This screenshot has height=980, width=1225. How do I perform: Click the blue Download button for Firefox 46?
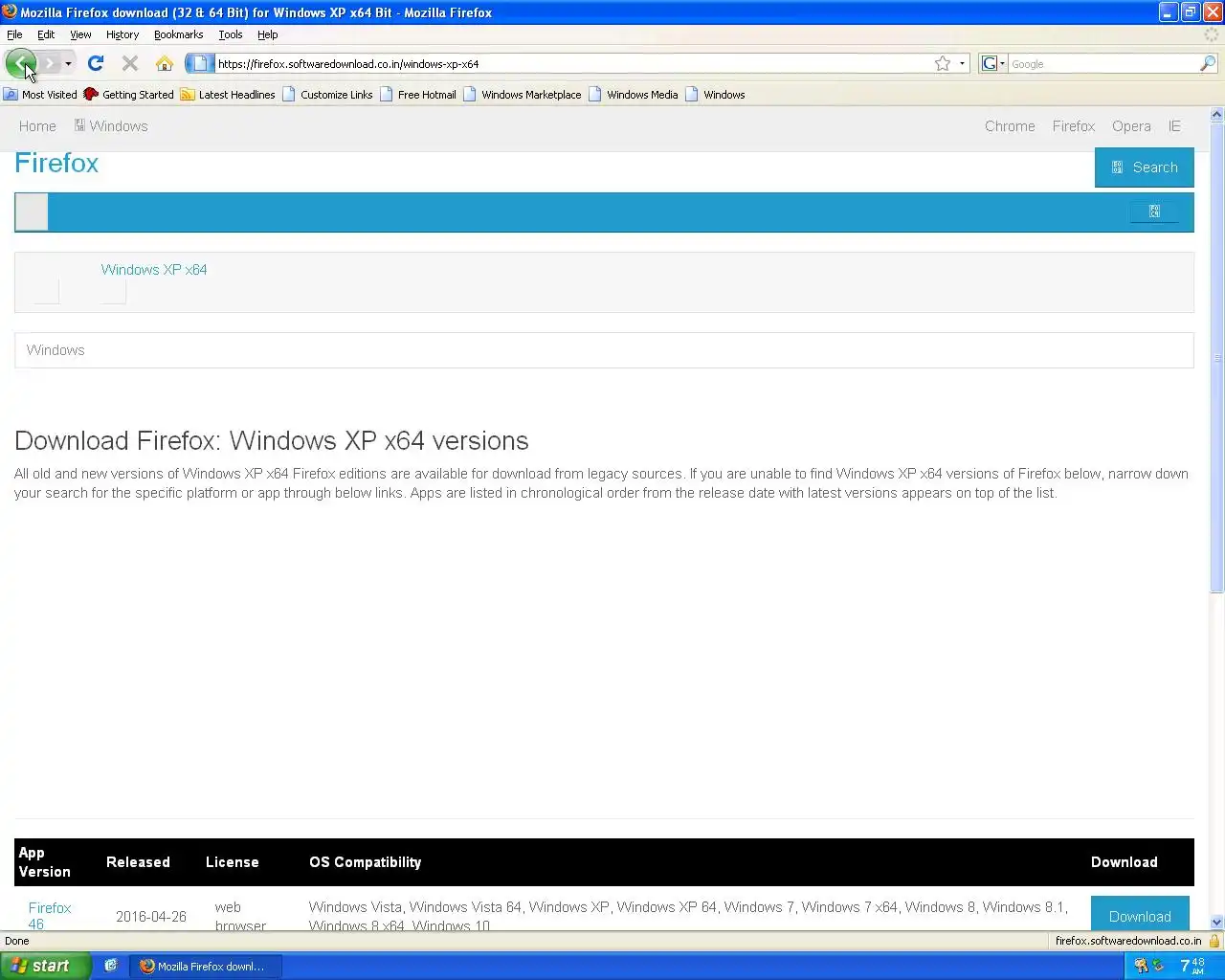pos(1140,914)
